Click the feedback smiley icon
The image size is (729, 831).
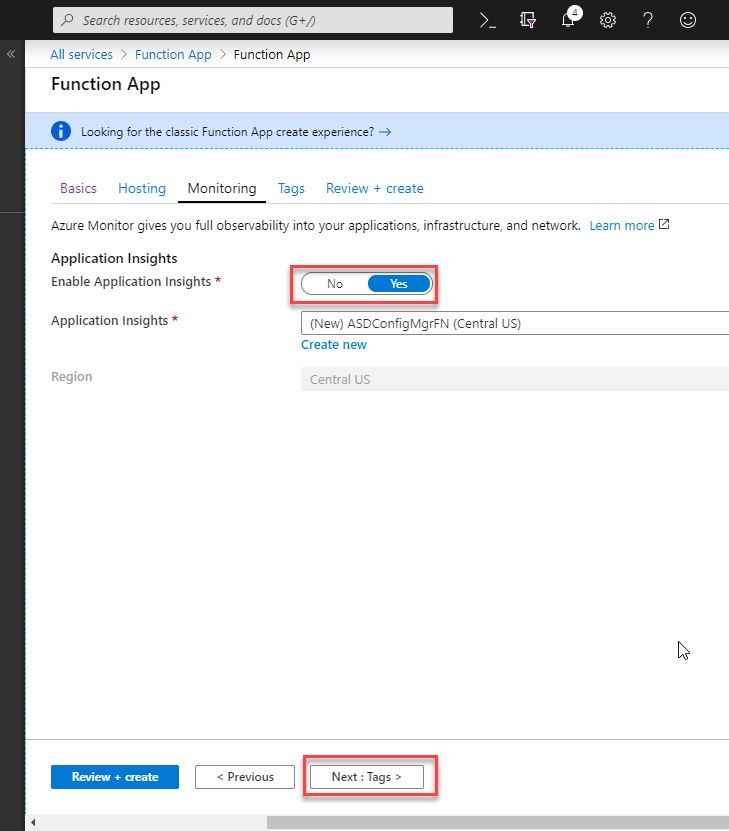pos(688,20)
